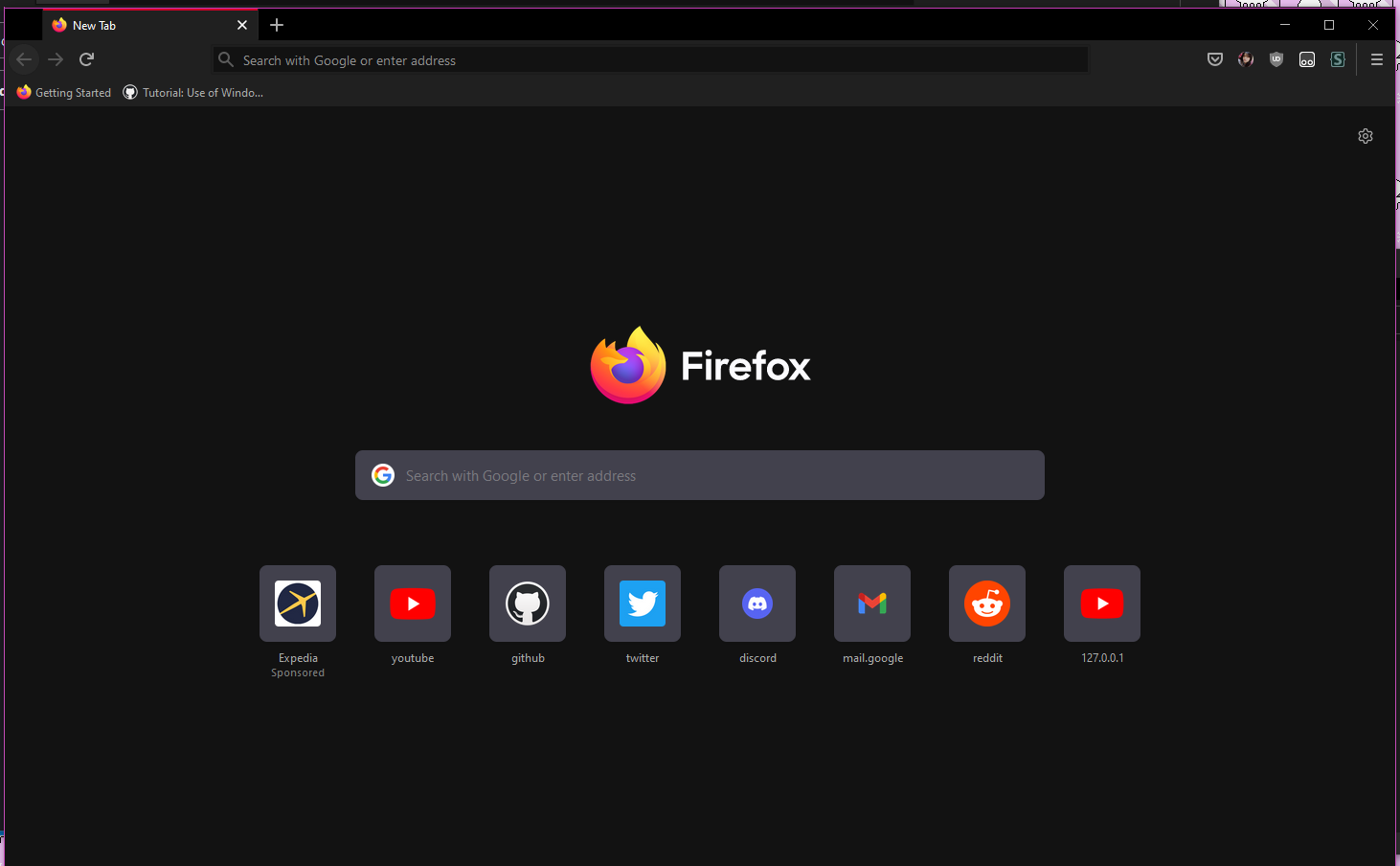The image size is (1400, 866).
Task: Close the New Tab tab
Action: tap(242, 25)
